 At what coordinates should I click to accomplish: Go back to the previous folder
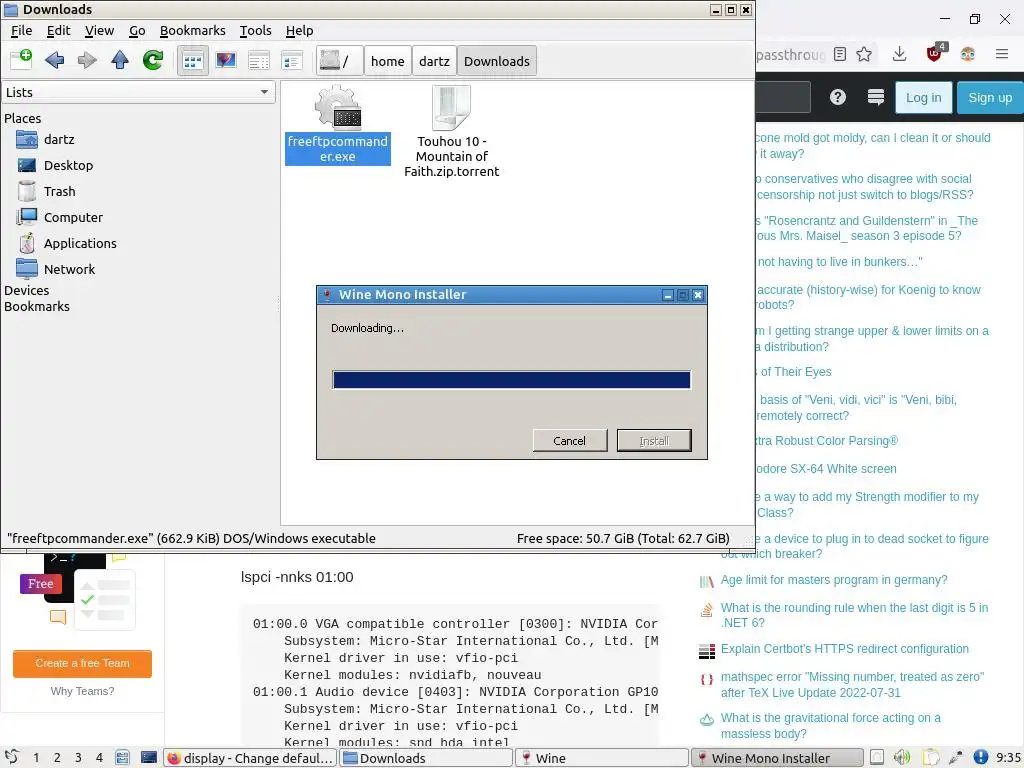click(54, 61)
